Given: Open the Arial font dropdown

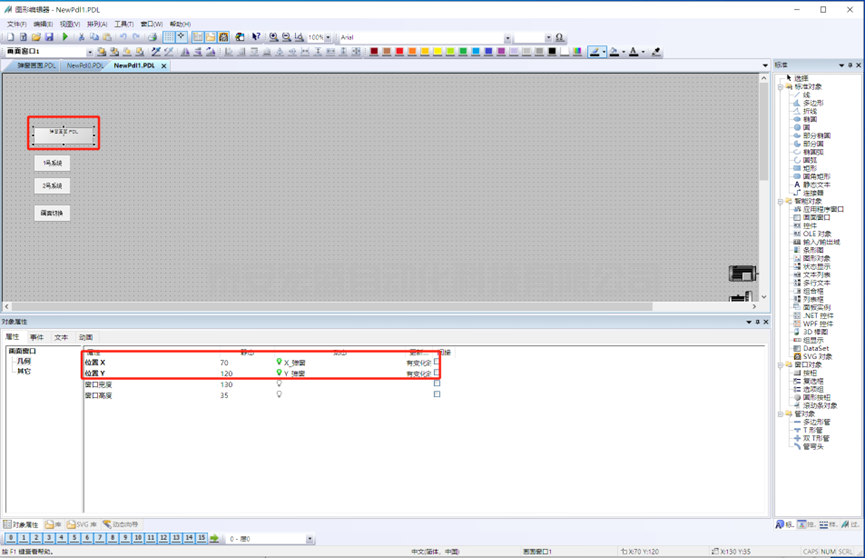Looking at the screenshot, I should 508,38.
